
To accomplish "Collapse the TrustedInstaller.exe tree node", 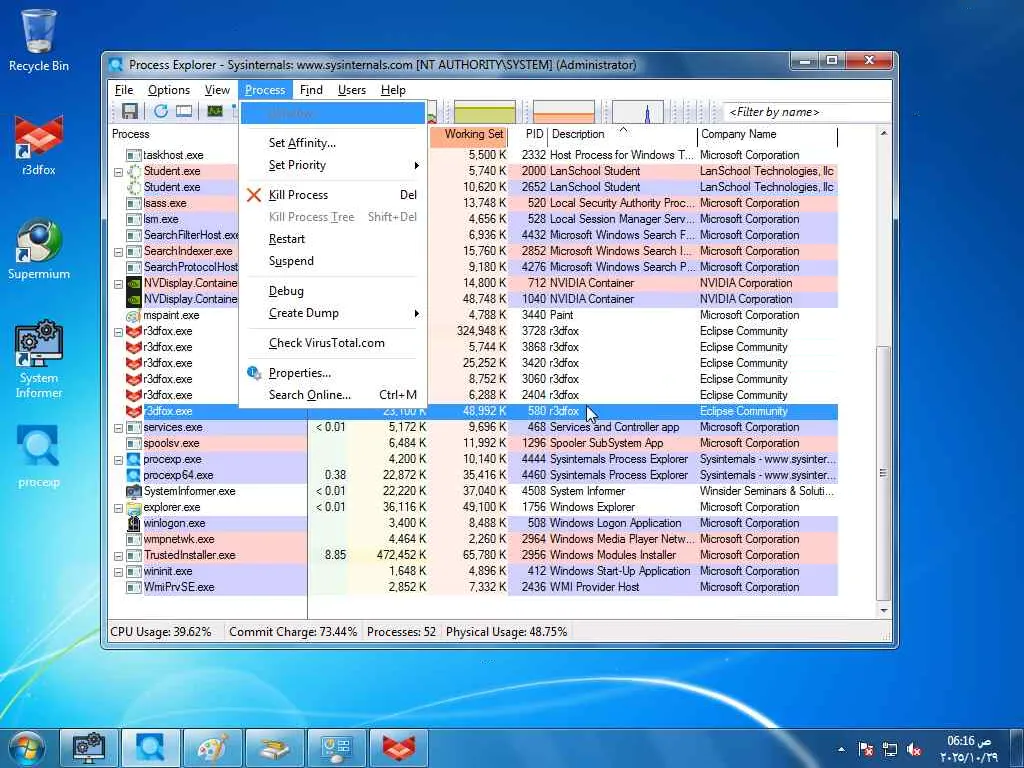I will (x=118, y=556).
